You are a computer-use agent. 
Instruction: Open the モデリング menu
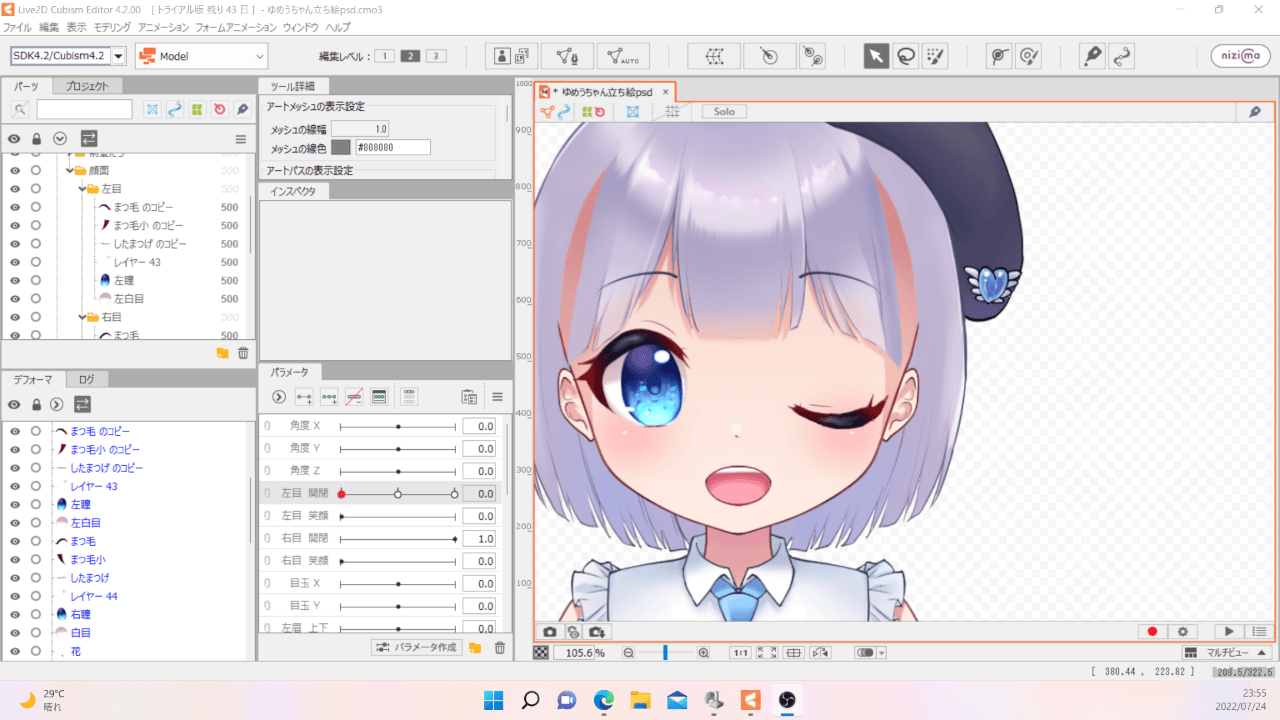pyautogui.click(x=111, y=27)
